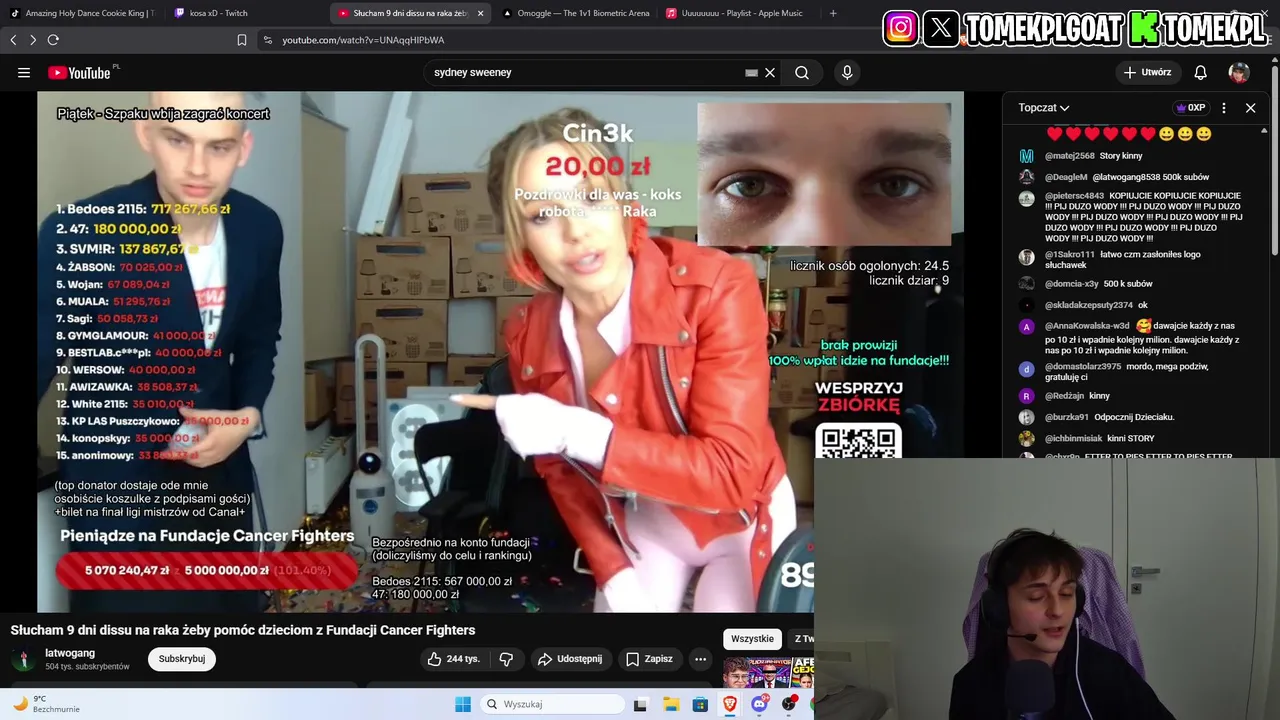Click @skladakzepsuty2374 chat username
Viewport: 1280px width, 720px height.
[x=1089, y=305]
